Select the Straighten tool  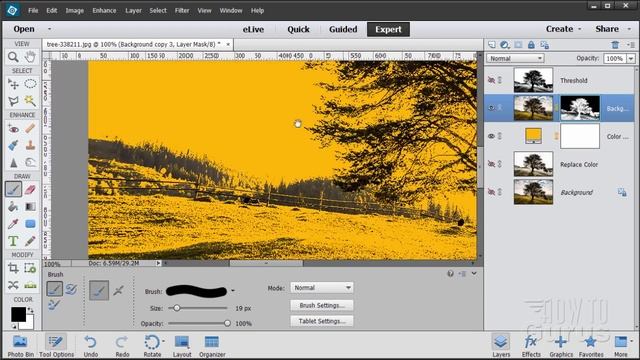[x=30, y=285]
